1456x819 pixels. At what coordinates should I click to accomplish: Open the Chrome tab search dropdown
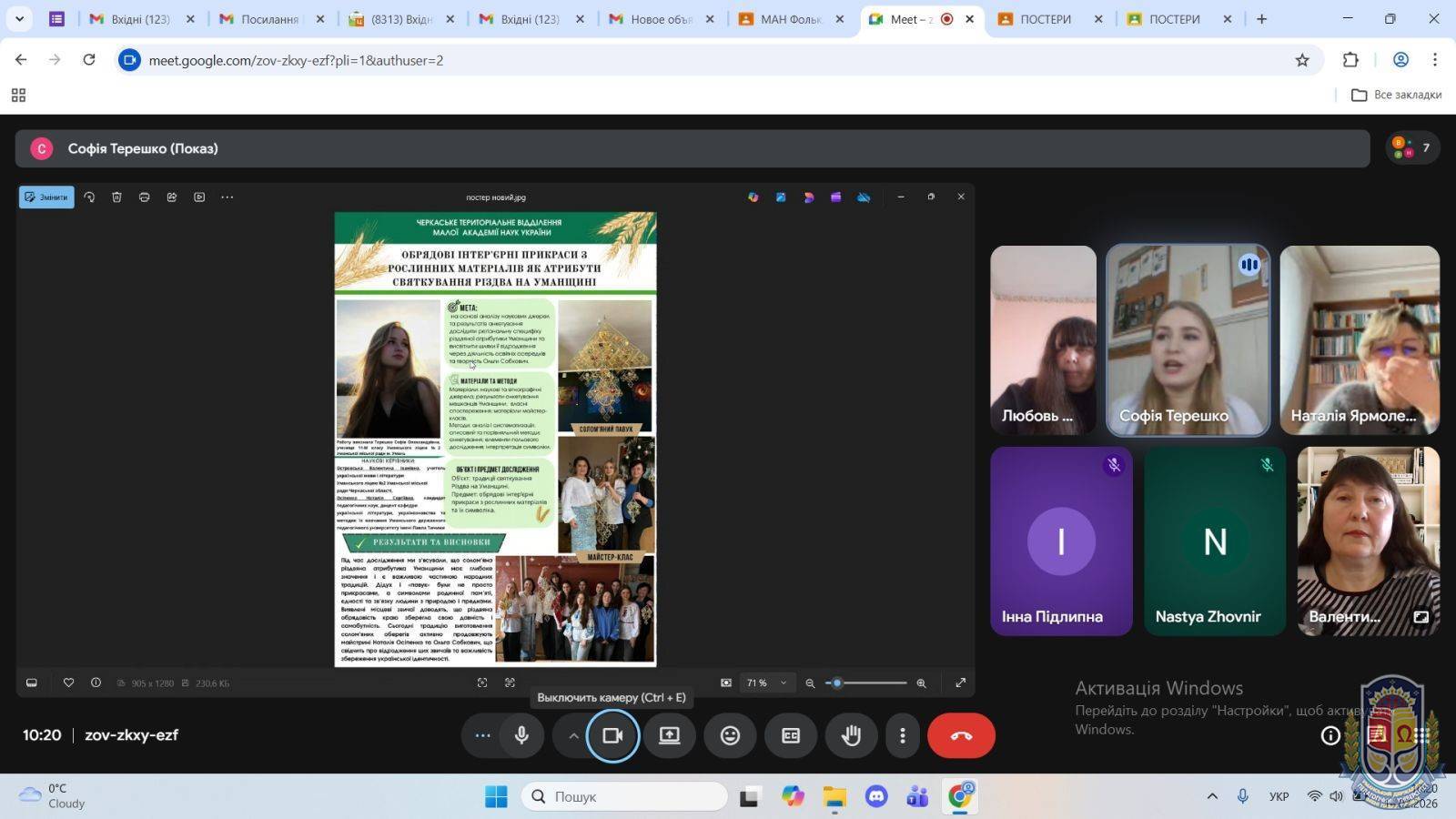(x=19, y=19)
